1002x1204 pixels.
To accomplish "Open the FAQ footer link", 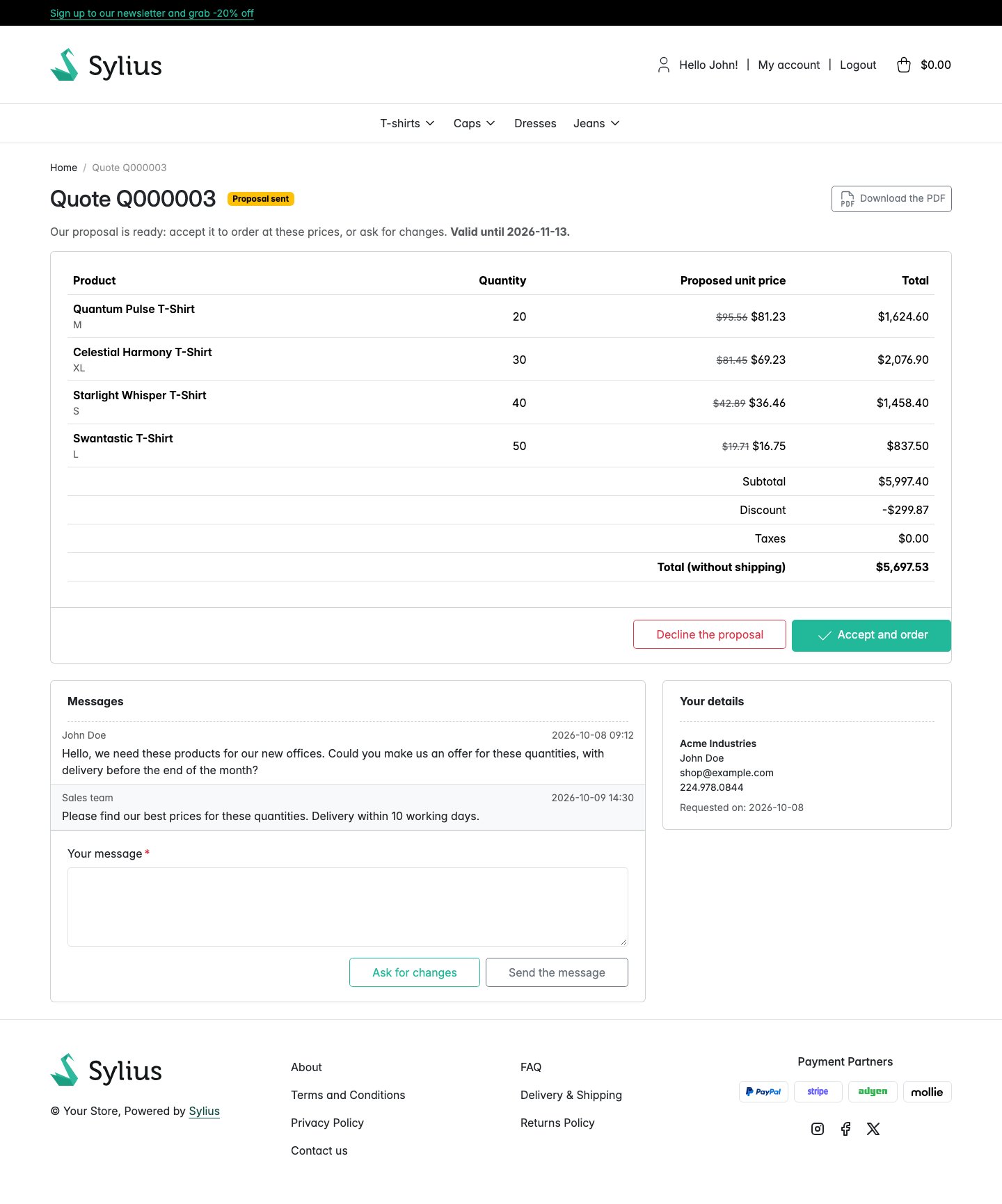I will [x=531, y=1067].
